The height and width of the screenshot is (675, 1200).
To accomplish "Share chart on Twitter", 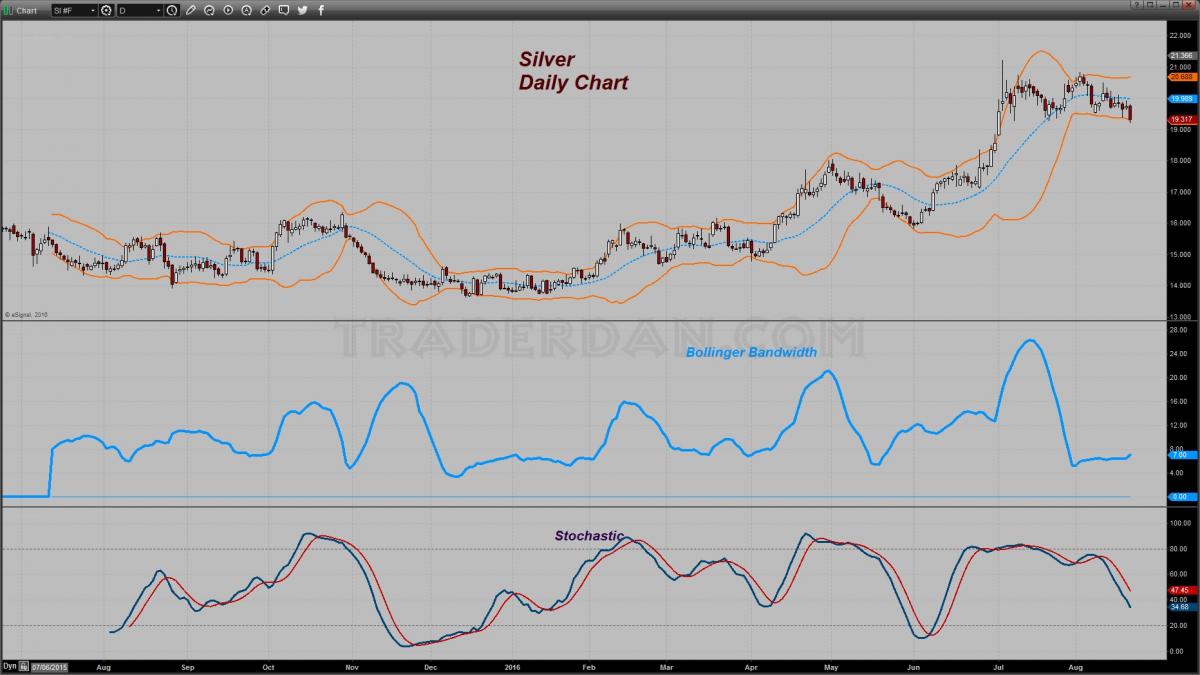I will pyautogui.click(x=302, y=10).
